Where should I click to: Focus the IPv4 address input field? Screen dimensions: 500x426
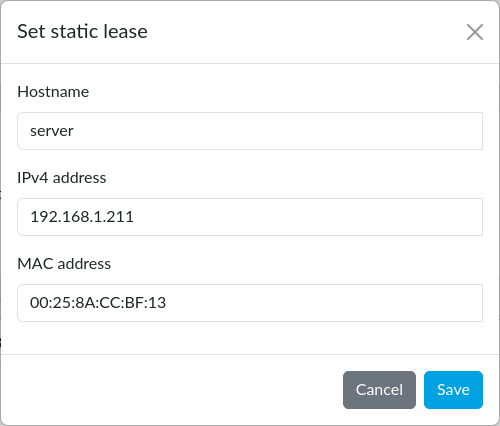(x=250, y=217)
